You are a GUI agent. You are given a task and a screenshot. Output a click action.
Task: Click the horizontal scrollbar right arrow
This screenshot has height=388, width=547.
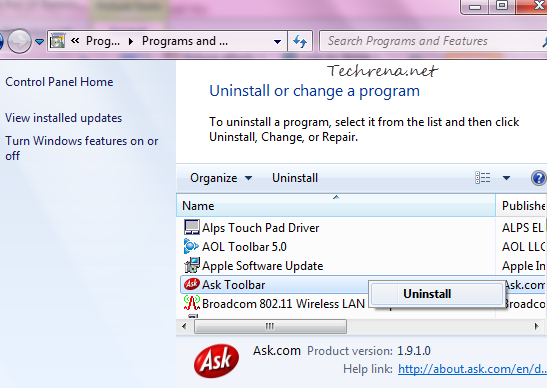537,327
